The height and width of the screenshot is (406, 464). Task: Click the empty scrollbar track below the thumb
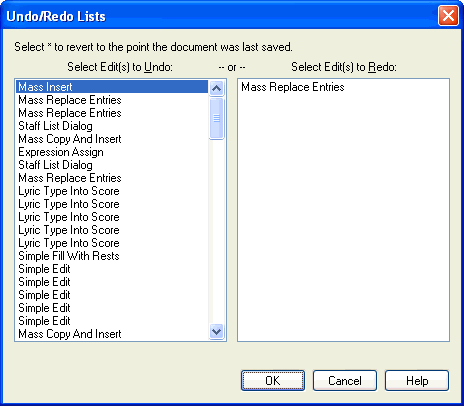pyautogui.click(x=217, y=231)
